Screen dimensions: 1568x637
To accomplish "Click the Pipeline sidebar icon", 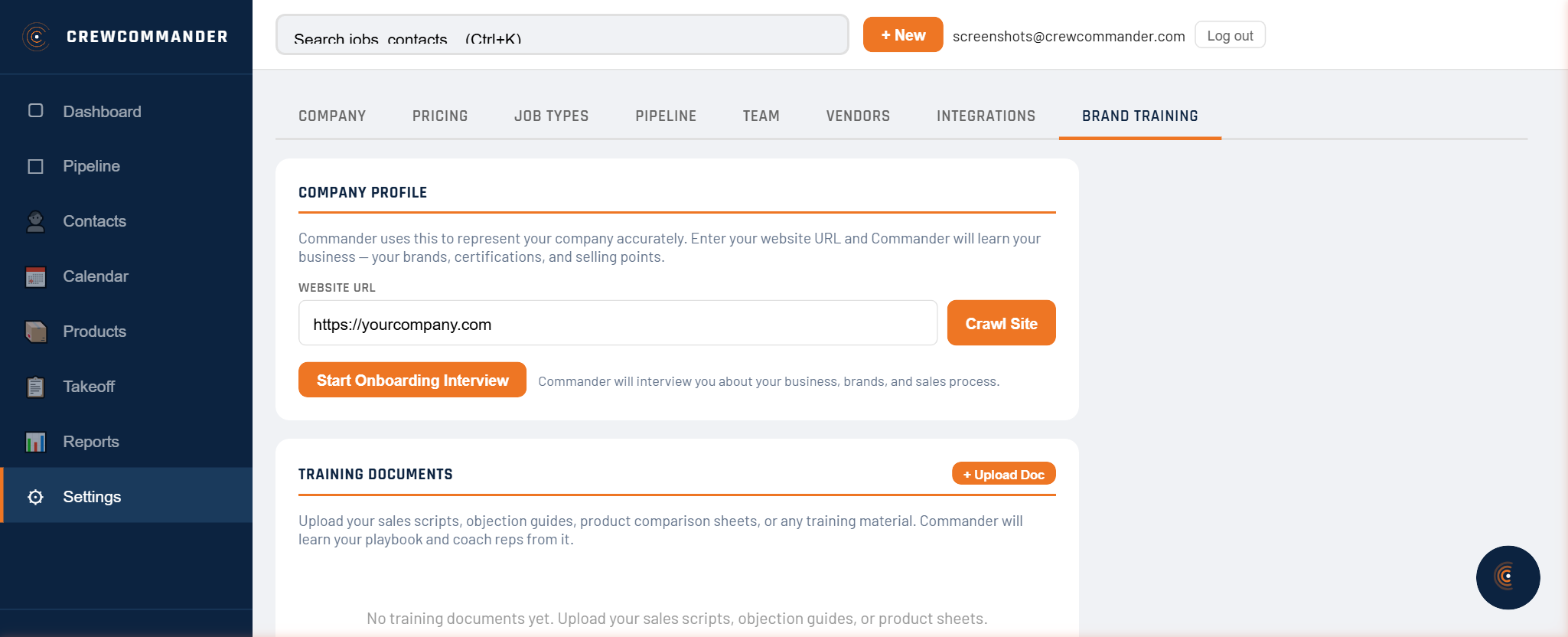I will click(x=35, y=166).
